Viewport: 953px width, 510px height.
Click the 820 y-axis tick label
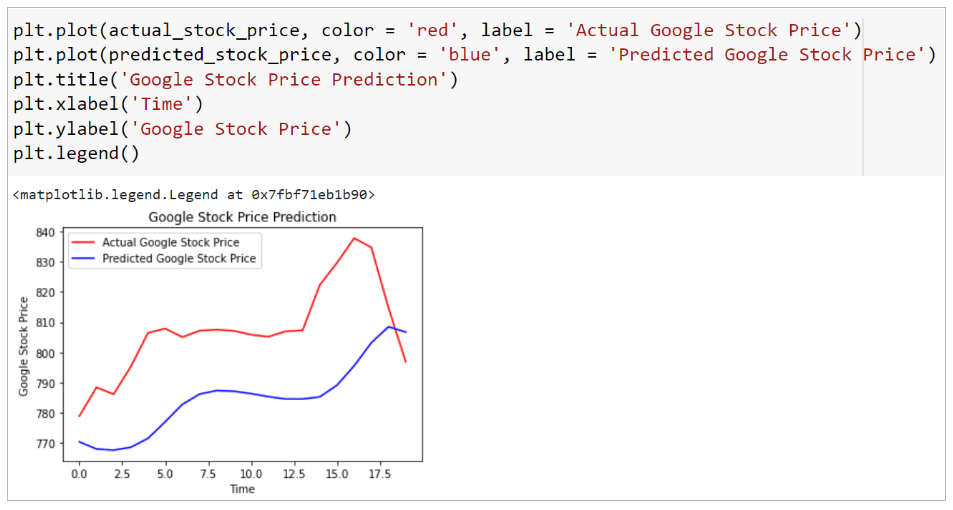[46, 292]
